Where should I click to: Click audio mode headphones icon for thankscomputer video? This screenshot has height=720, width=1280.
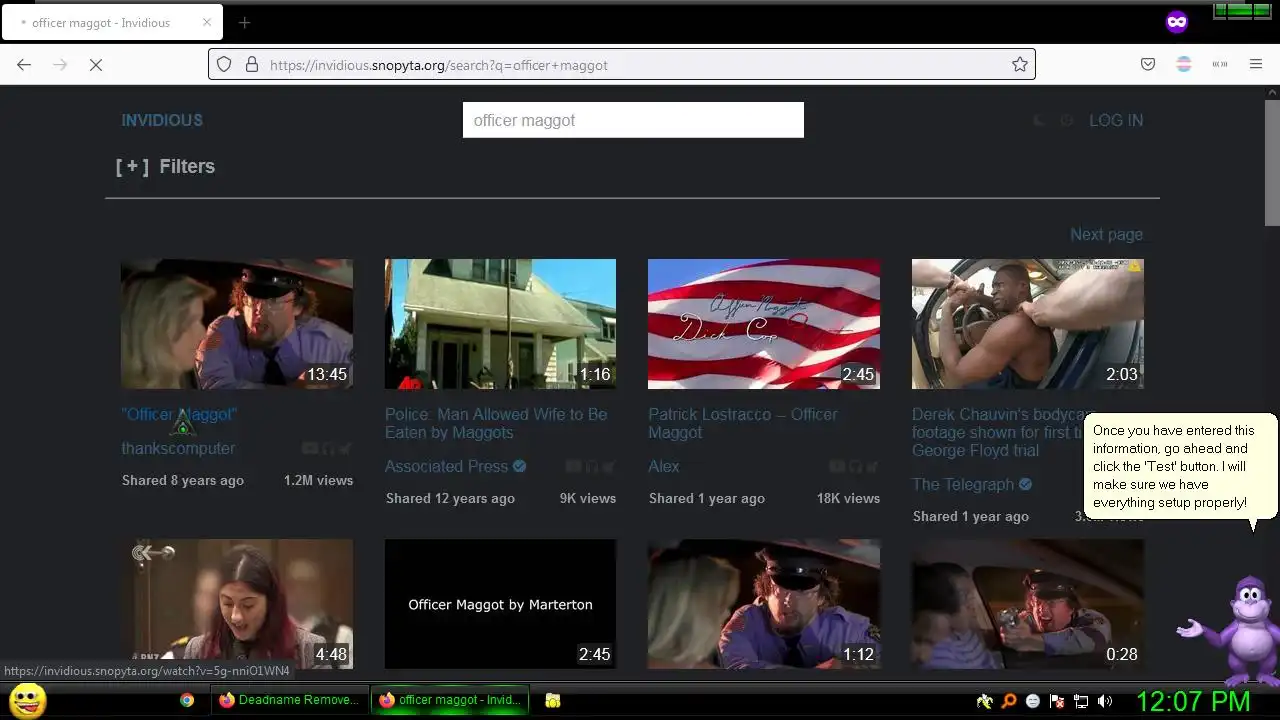coord(327,449)
